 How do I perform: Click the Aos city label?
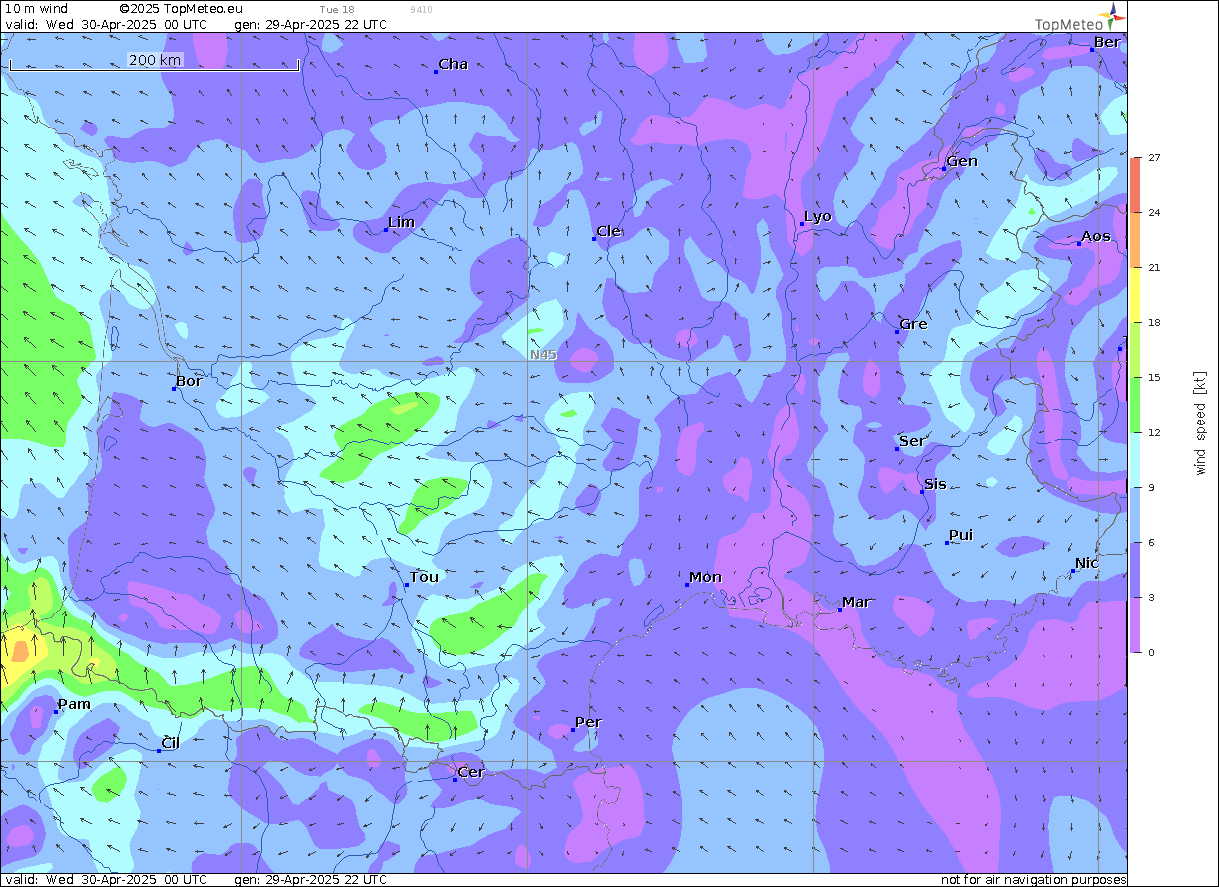(1096, 236)
